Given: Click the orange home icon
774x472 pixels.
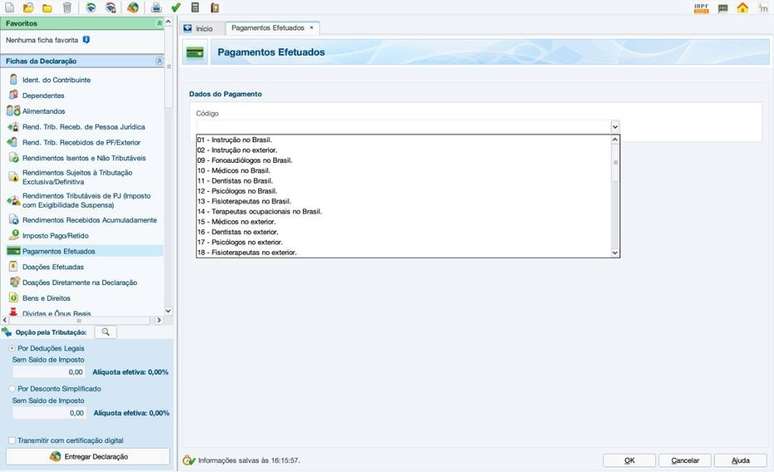Looking at the screenshot, I should click(742, 8).
